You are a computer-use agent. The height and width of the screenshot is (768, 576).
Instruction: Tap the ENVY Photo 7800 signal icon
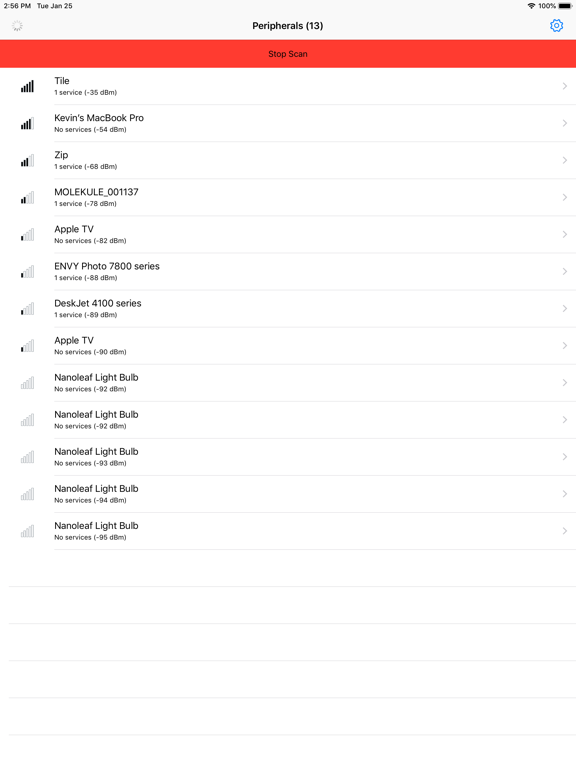click(27, 272)
